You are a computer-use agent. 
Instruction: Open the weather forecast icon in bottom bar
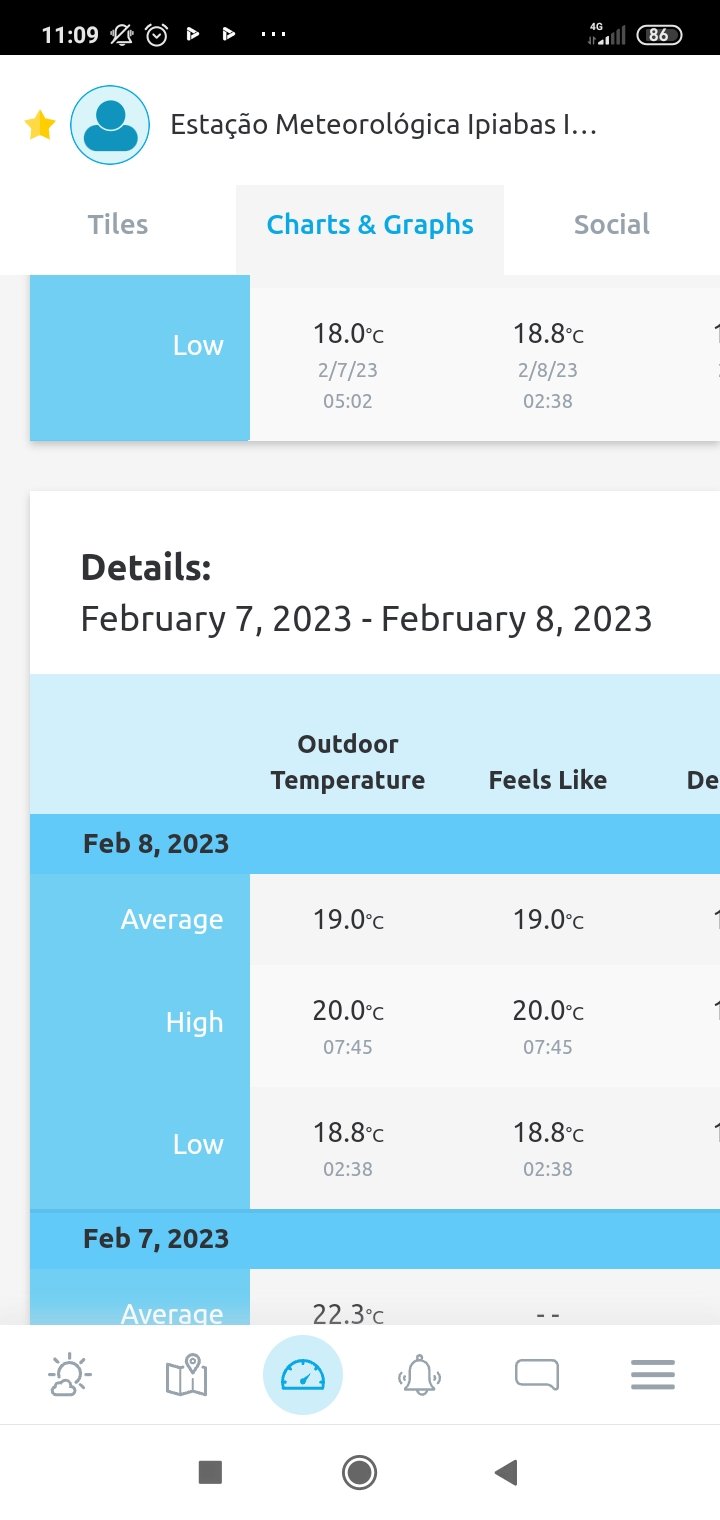(x=70, y=1376)
